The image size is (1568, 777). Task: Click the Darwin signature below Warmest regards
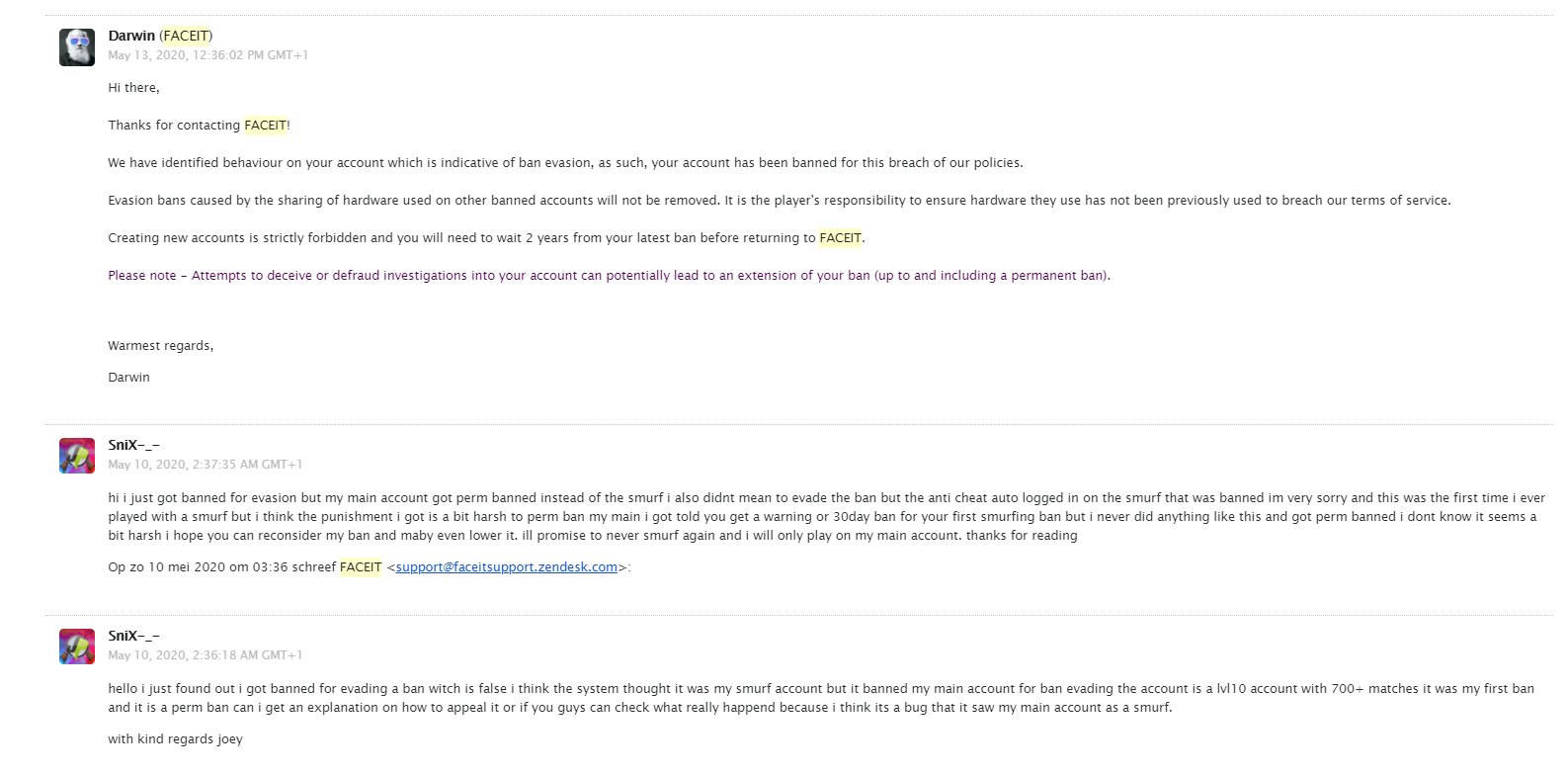(x=128, y=378)
